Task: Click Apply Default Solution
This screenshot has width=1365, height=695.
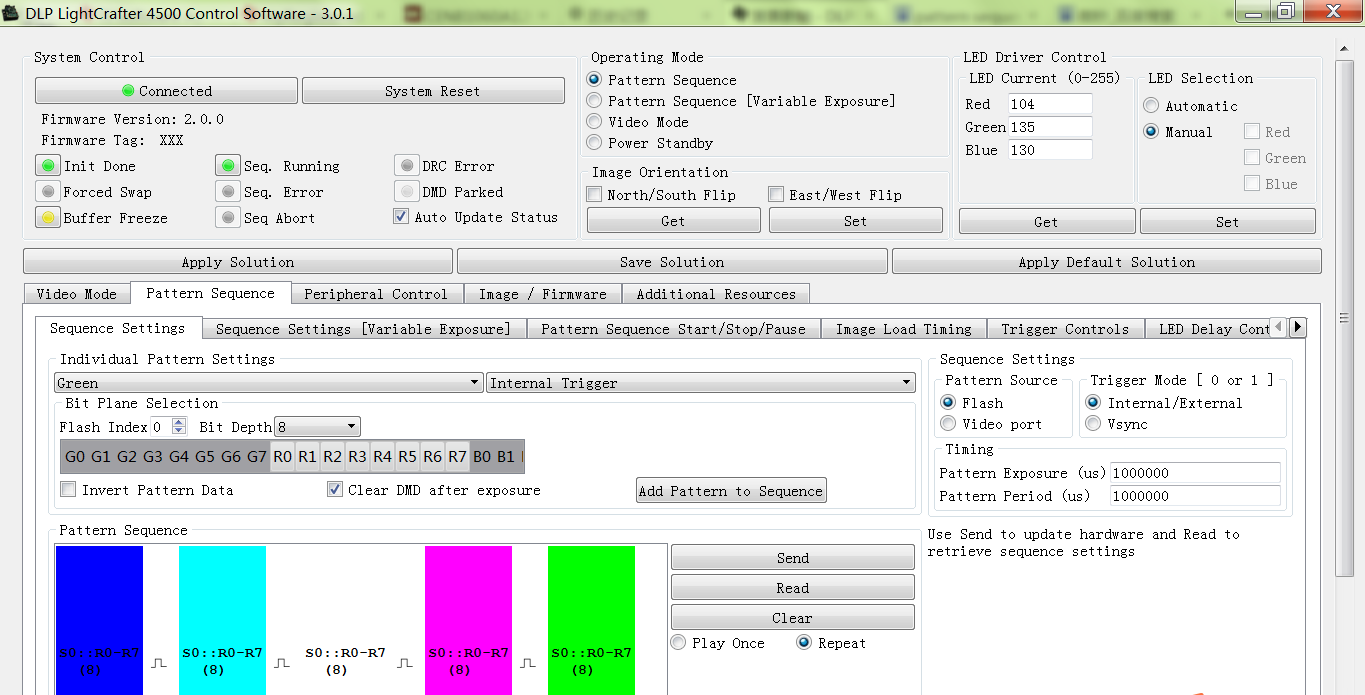Action: point(1107,262)
